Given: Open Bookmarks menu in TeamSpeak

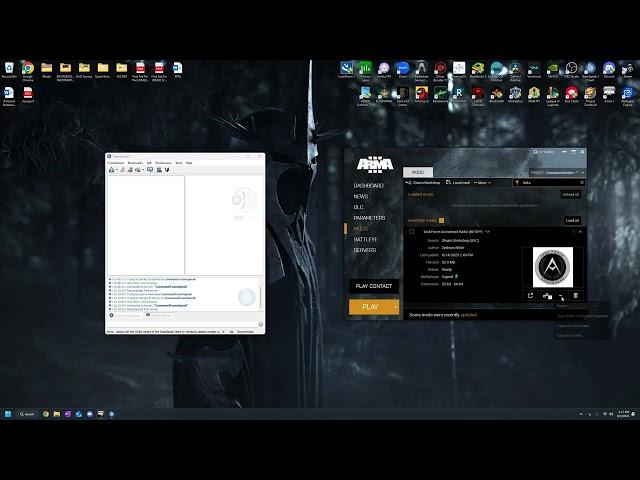Looking at the screenshot, I should (x=134, y=162).
